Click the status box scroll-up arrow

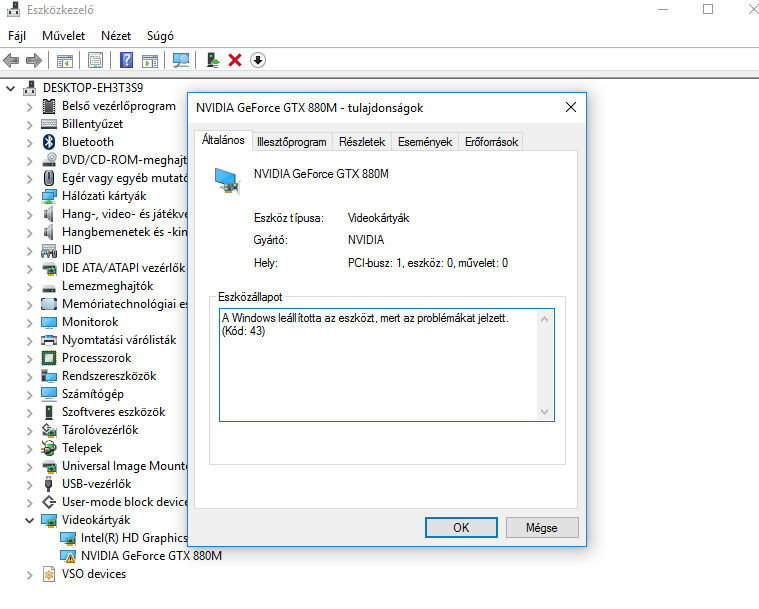[x=544, y=319]
